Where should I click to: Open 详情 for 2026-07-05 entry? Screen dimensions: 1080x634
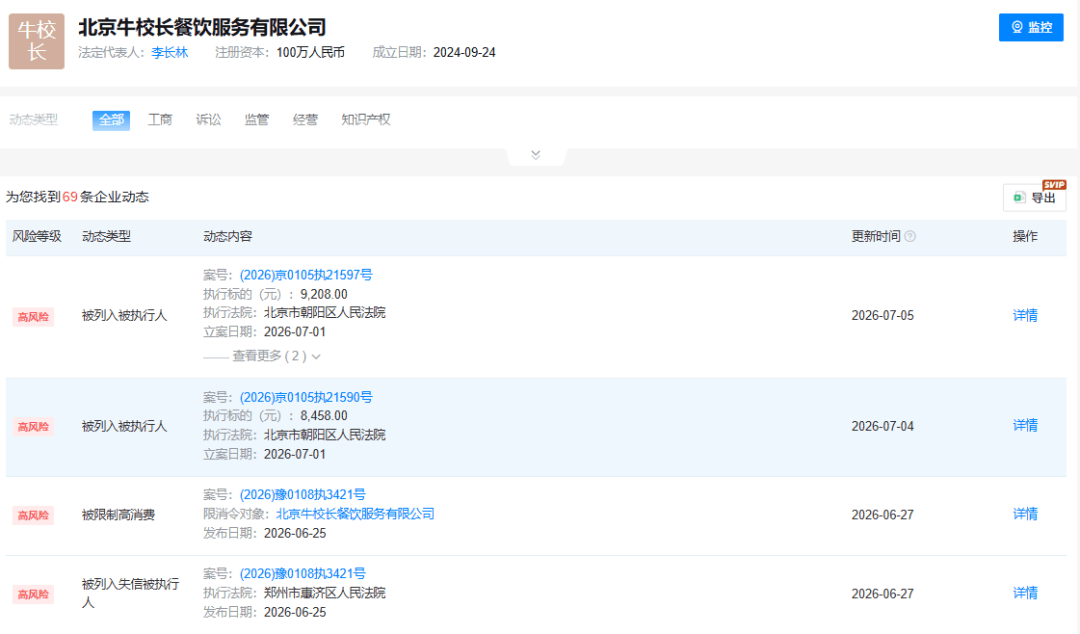tap(1025, 316)
